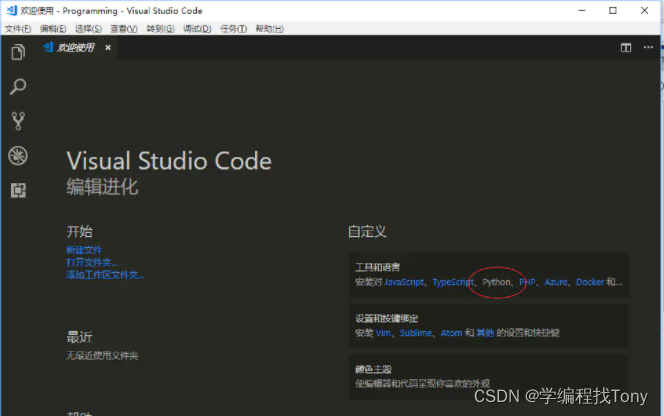Open the Explorer view in activity bar
Viewport: 664px width, 416px height.
coord(18,52)
